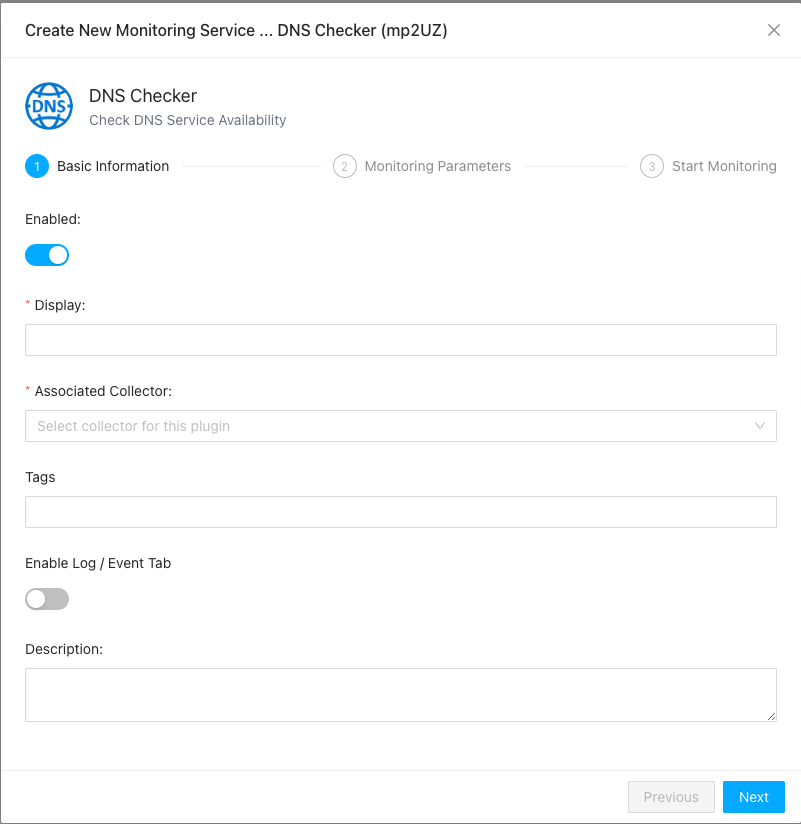This screenshot has height=824, width=801.
Task: Jump to the Start Monitoring step
Action: coord(724,167)
